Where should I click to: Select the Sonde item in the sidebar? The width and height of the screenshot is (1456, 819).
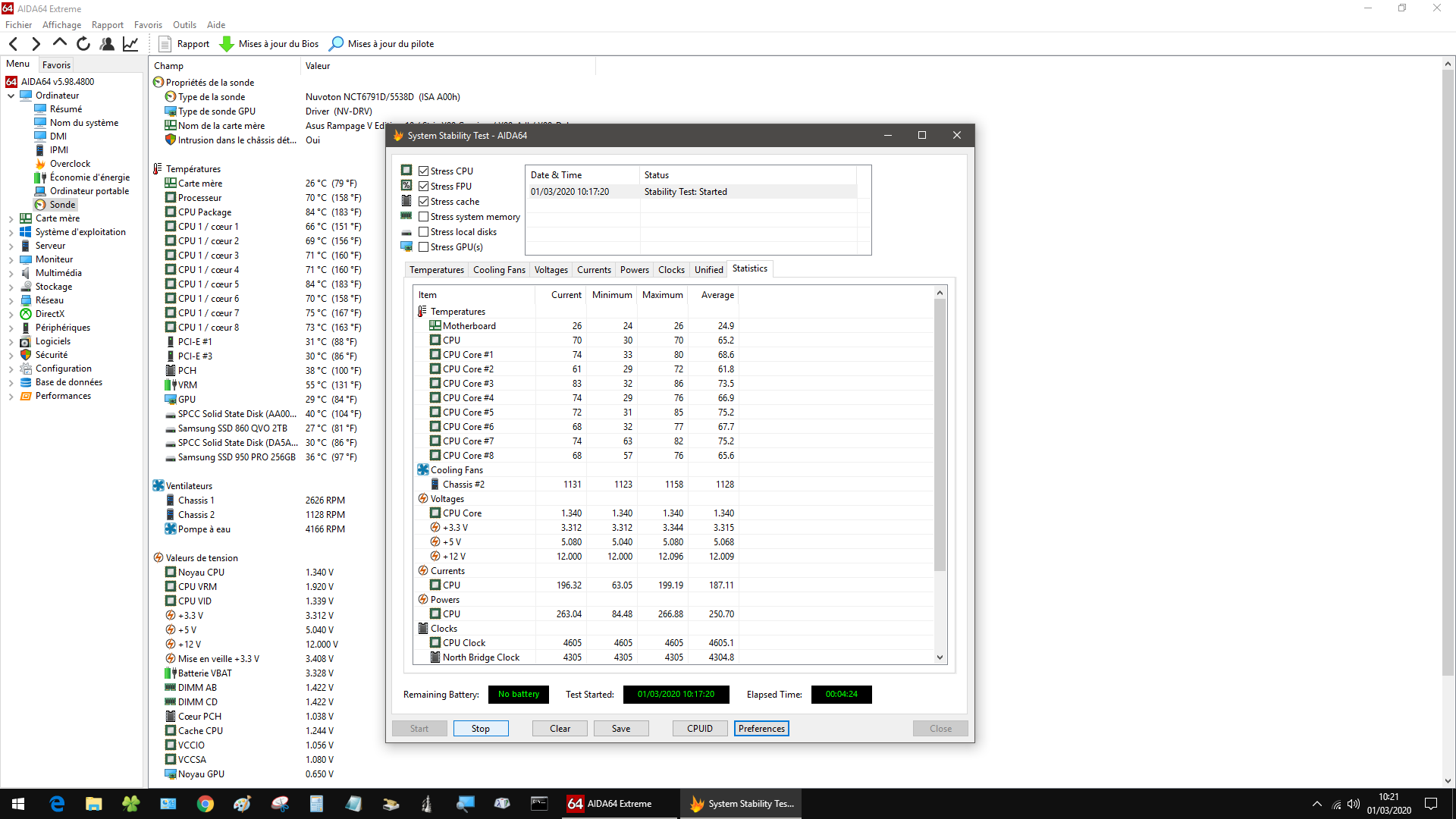(61, 204)
